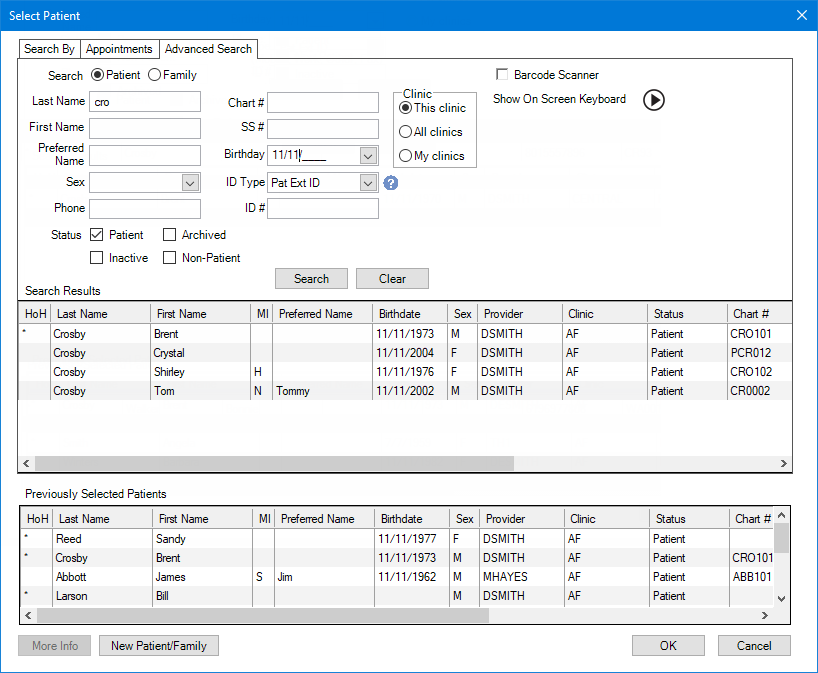Screen dimensions: 818x673
Task: Choose the All clinics option
Action: (405, 132)
